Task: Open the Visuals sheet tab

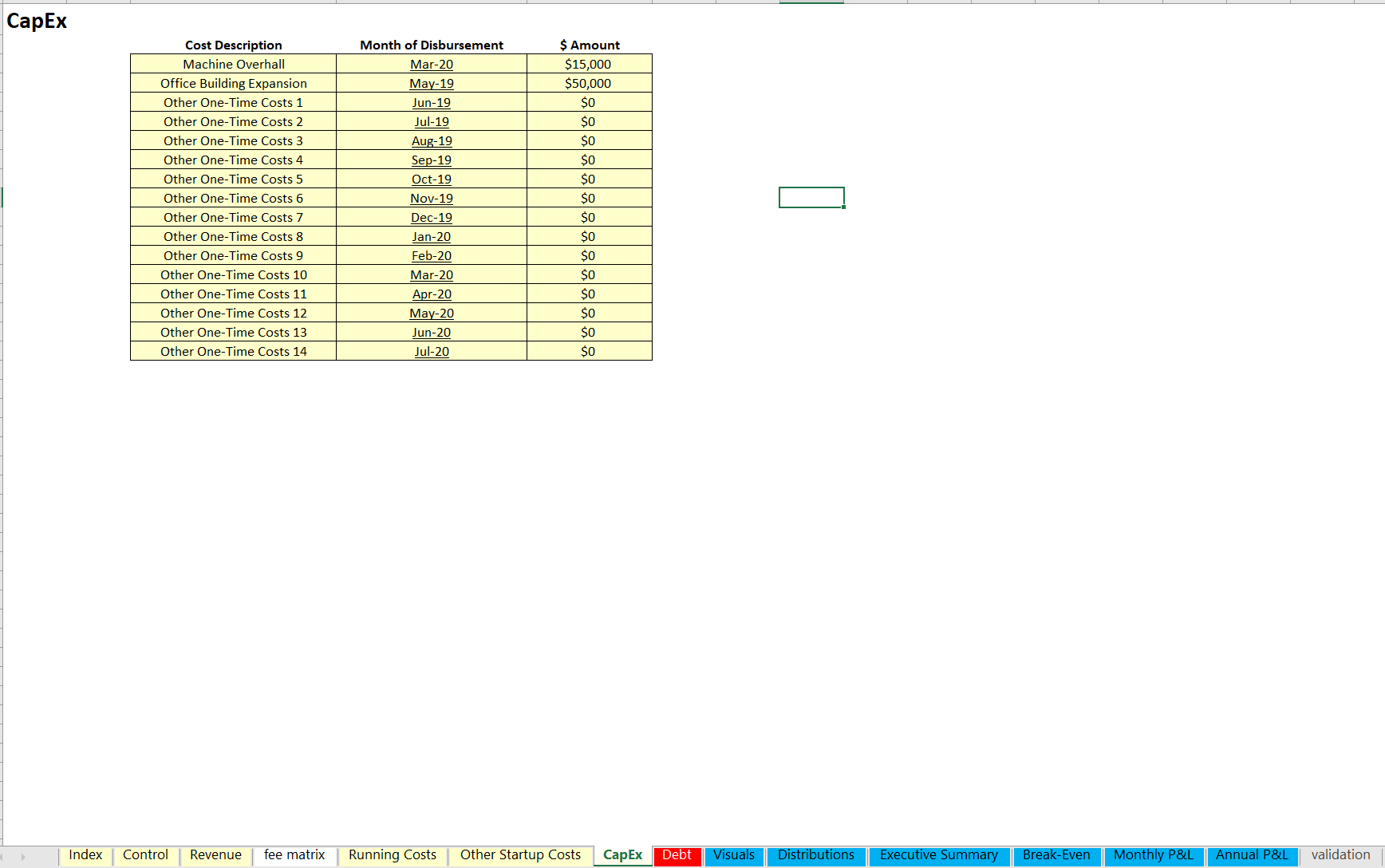Action: click(733, 855)
